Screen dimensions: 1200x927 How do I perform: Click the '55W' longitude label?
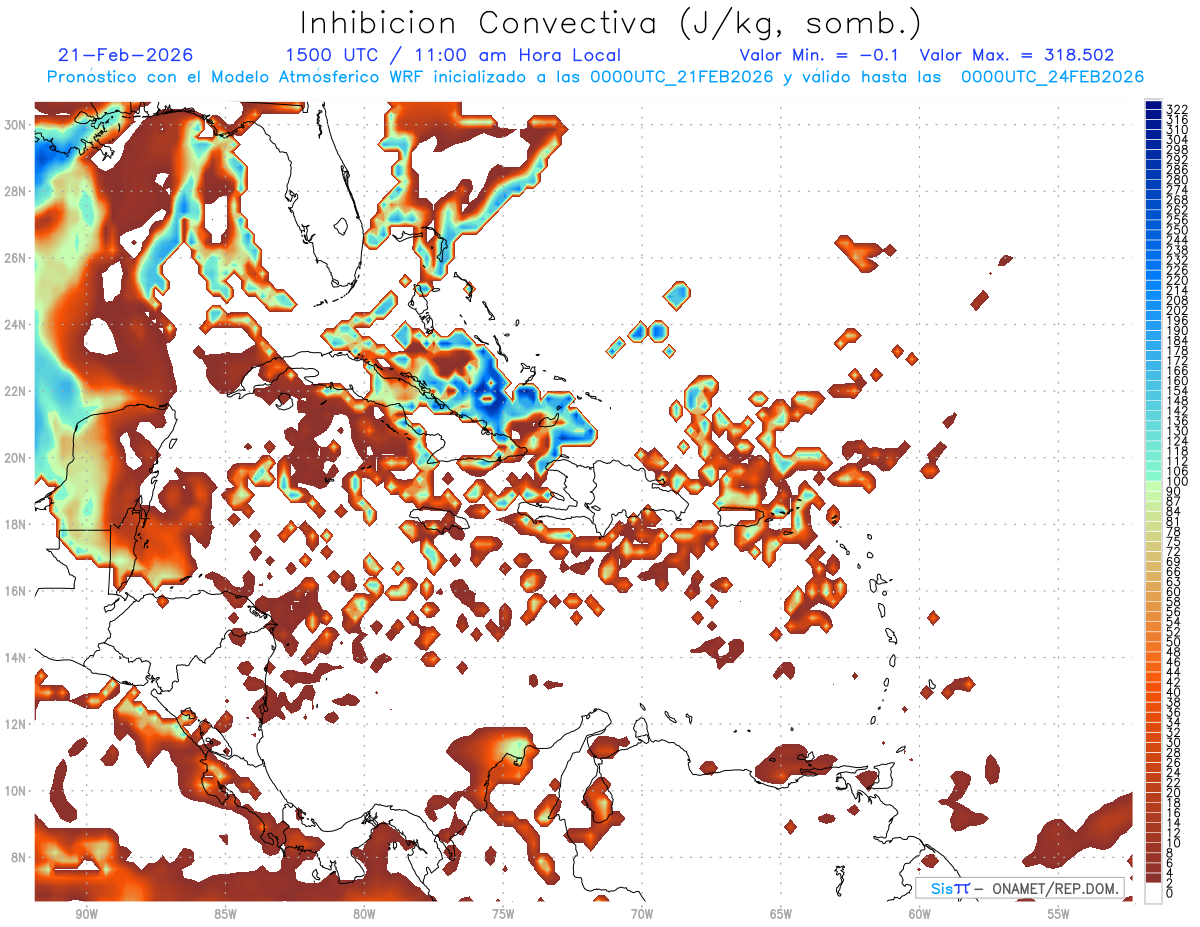[x=1059, y=914]
